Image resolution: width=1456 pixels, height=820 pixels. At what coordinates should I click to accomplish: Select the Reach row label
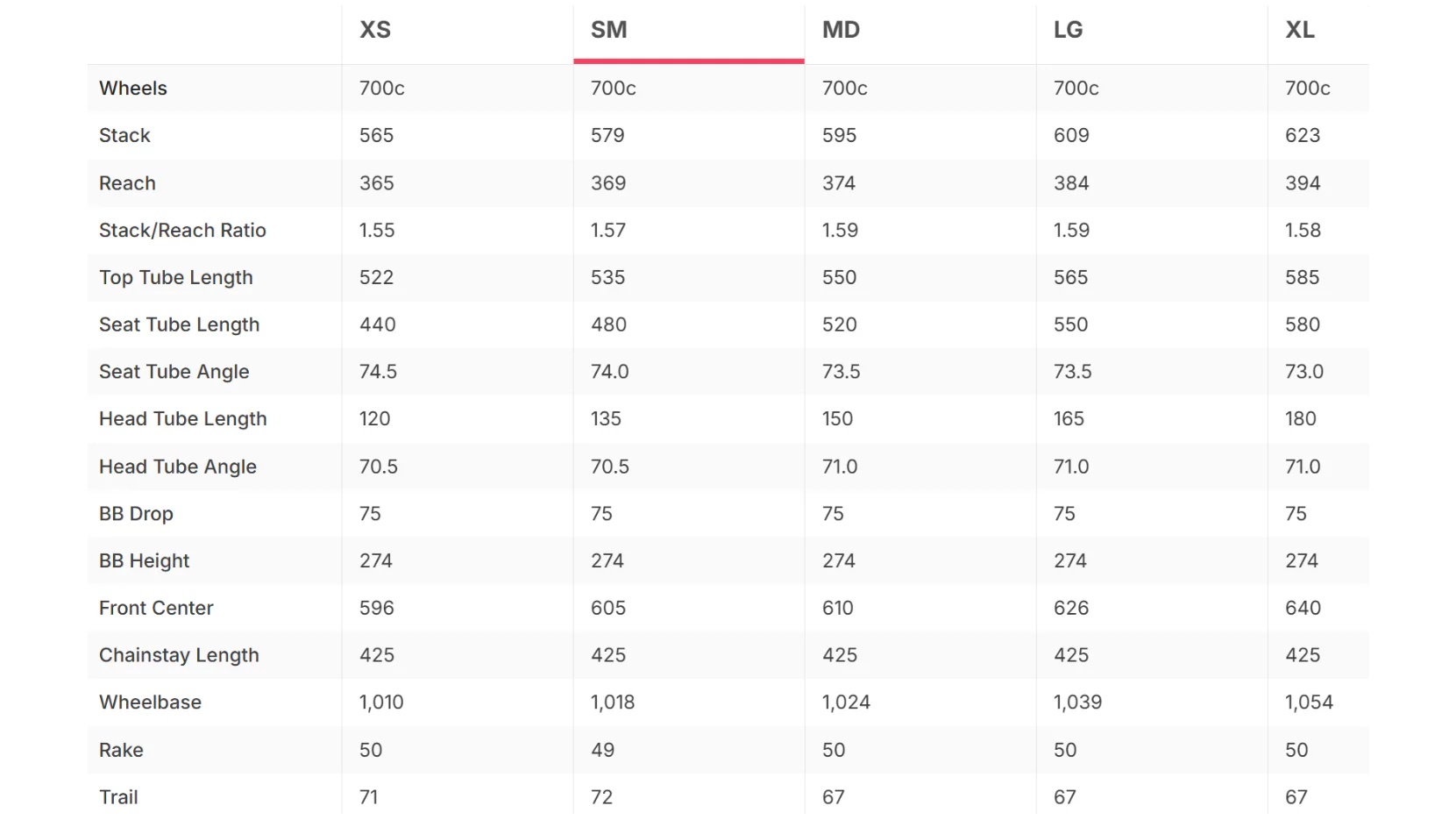pos(127,183)
